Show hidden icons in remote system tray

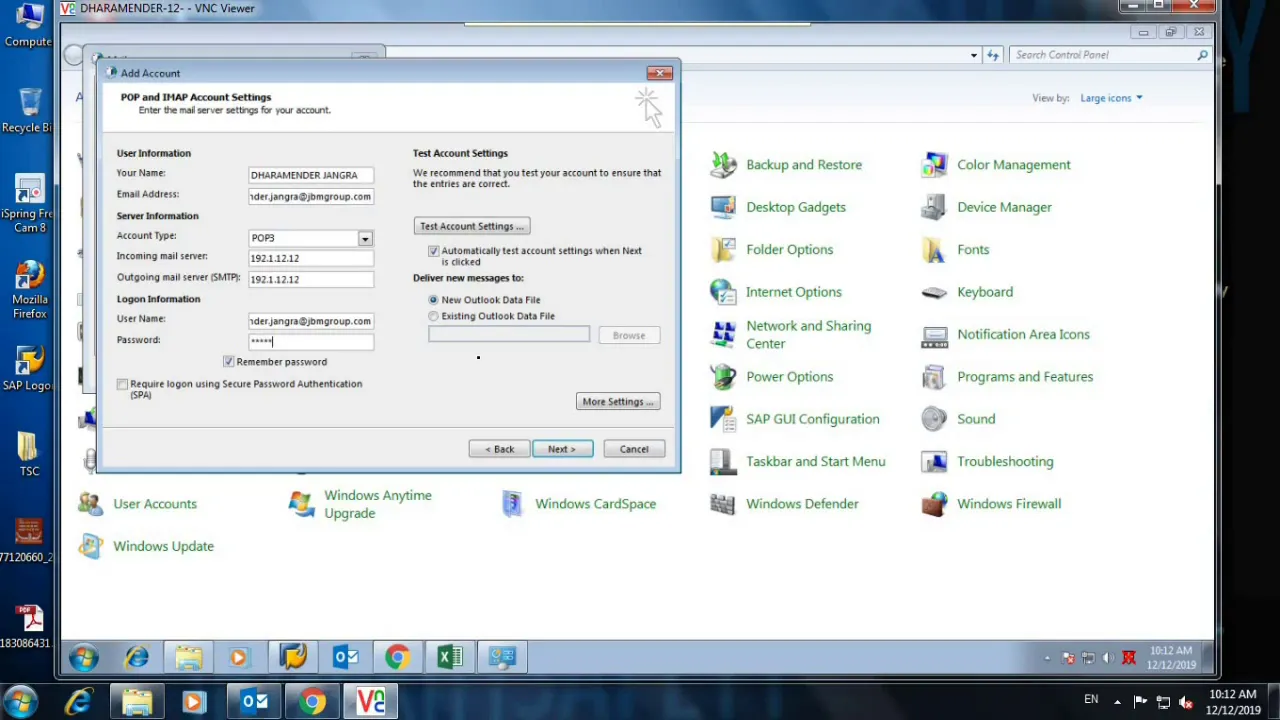click(x=1047, y=658)
